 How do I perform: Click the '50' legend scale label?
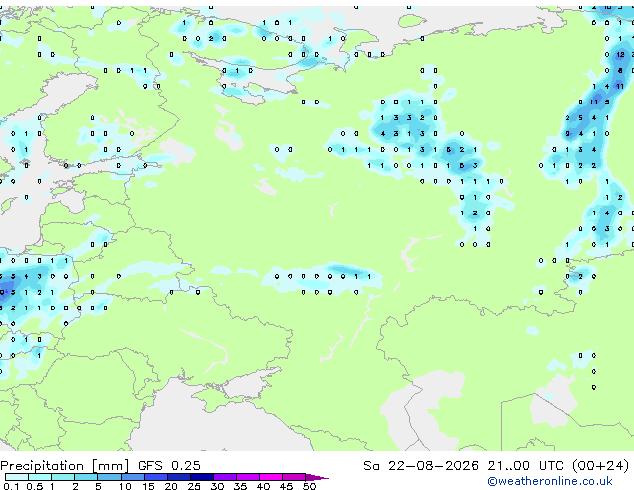click(310, 486)
